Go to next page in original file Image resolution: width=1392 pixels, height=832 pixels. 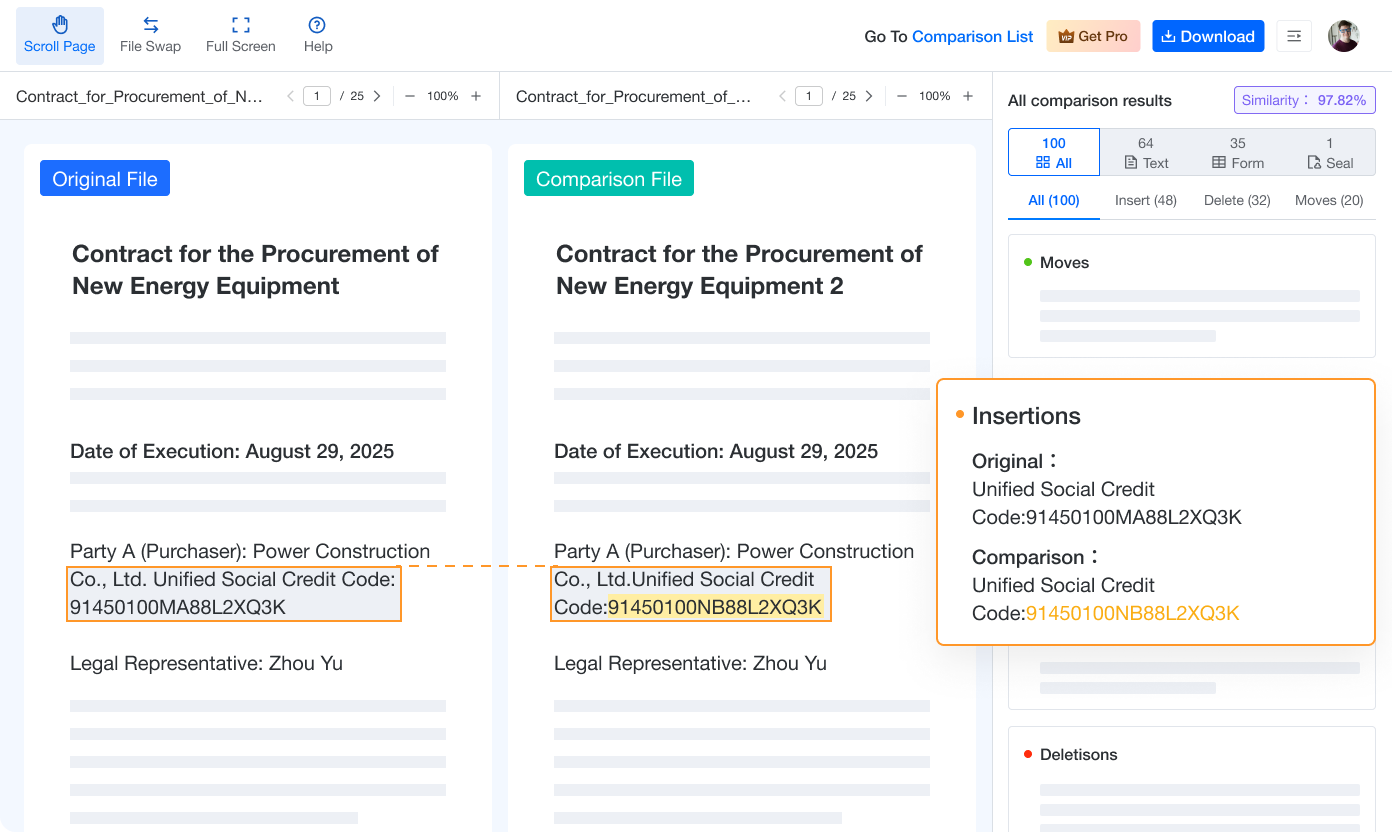coord(377,96)
